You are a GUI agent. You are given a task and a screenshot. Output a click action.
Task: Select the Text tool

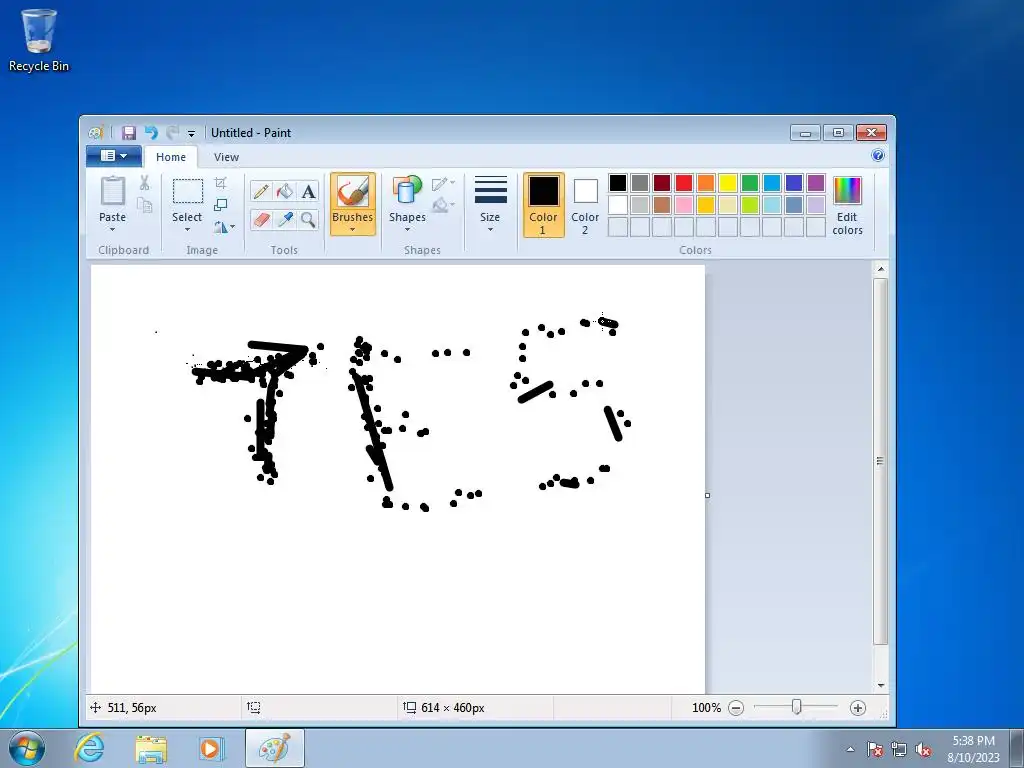(308, 191)
